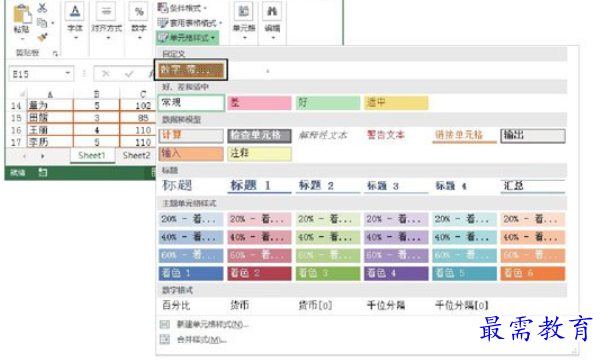Switch to the Sheet2 tab
Screen dimensions: 601x360
tap(136, 155)
